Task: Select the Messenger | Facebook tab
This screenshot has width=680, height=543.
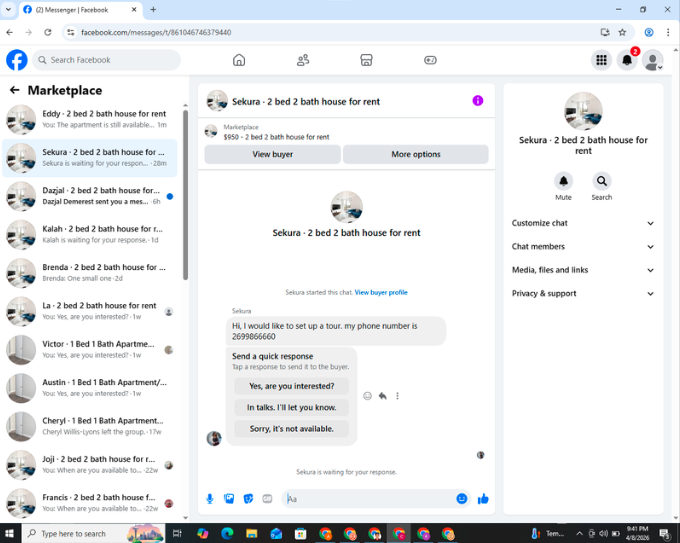Action: (81, 10)
